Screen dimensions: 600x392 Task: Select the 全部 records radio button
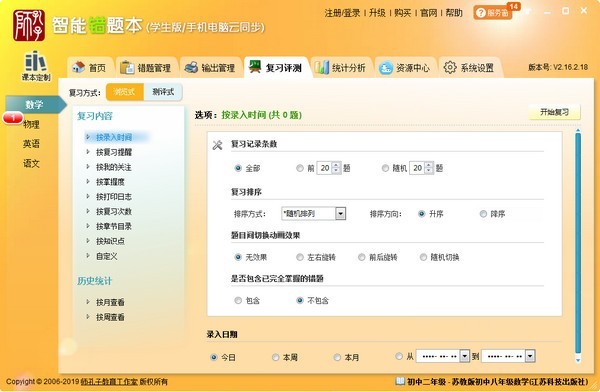(238, 168)
